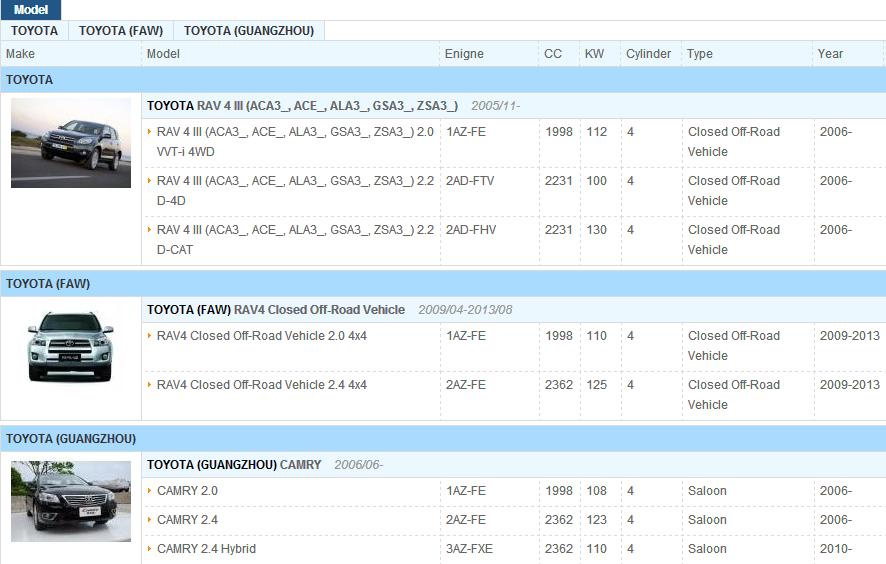The image size is (886, 564).
Task: Open the silver FAW RAV4 car image
Action: [x=71, y=346]
